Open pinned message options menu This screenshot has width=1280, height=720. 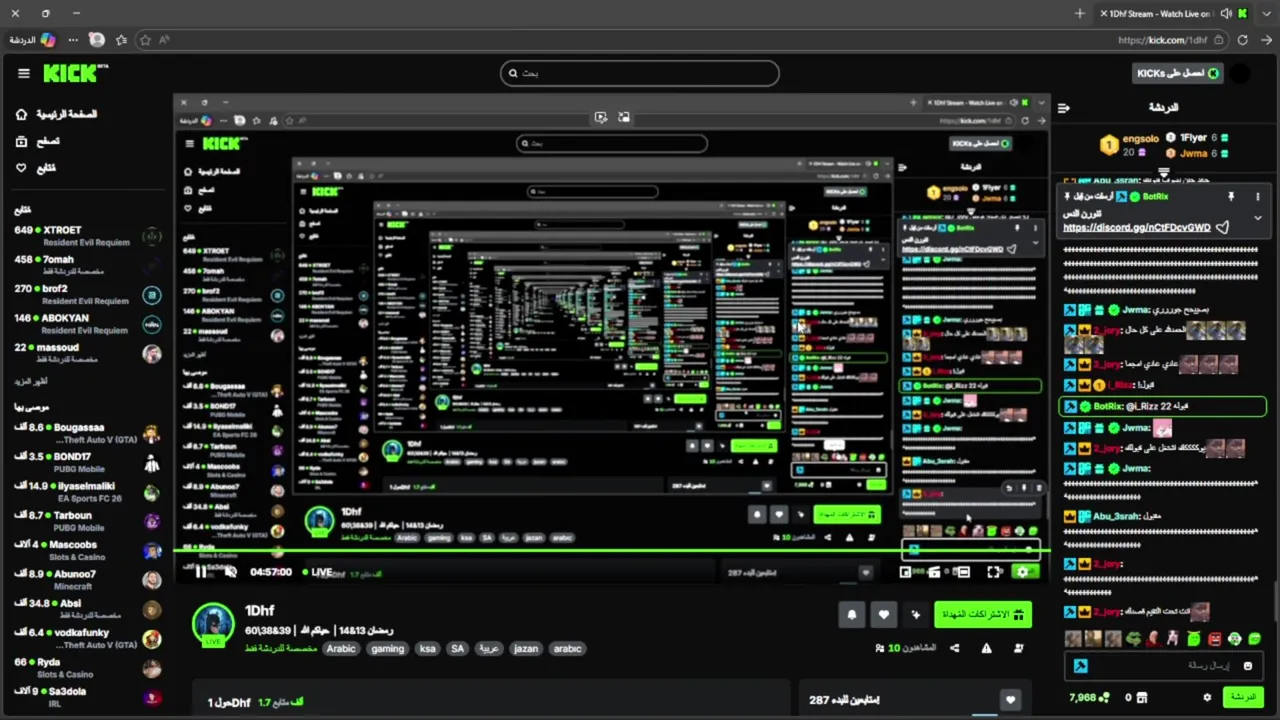[1257, 197]
